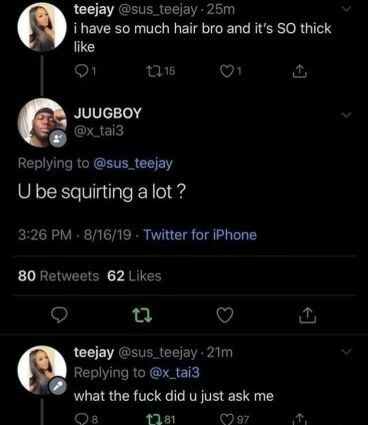The image size is (368, 425).
Task: Open the @sus_teejay mention link
Action: click(x=133, y=164)
